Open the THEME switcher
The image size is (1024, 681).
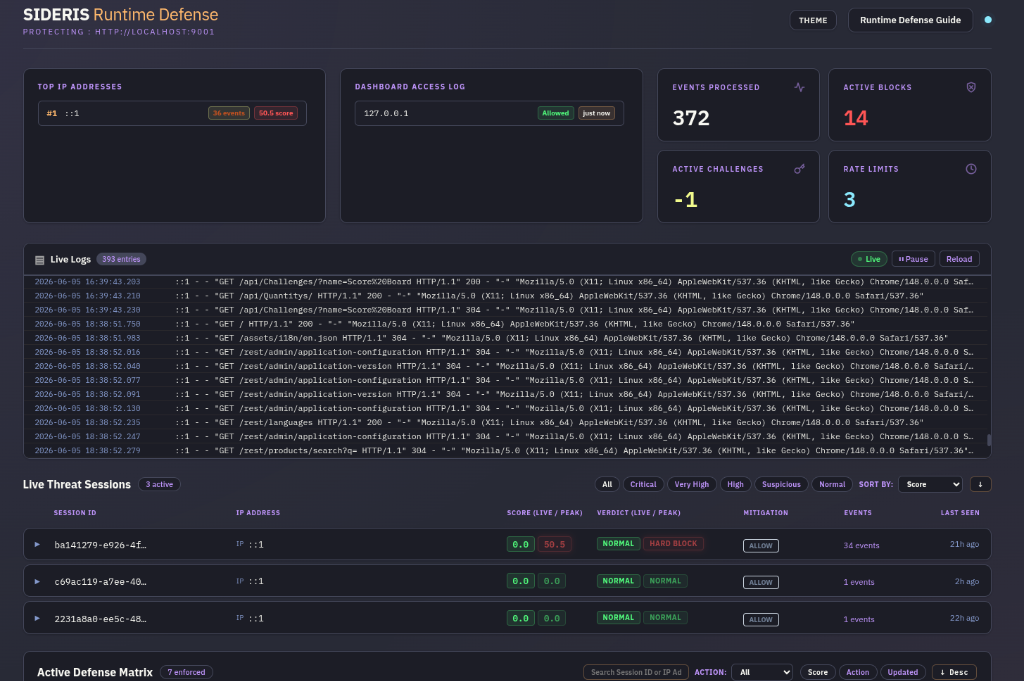813,20
